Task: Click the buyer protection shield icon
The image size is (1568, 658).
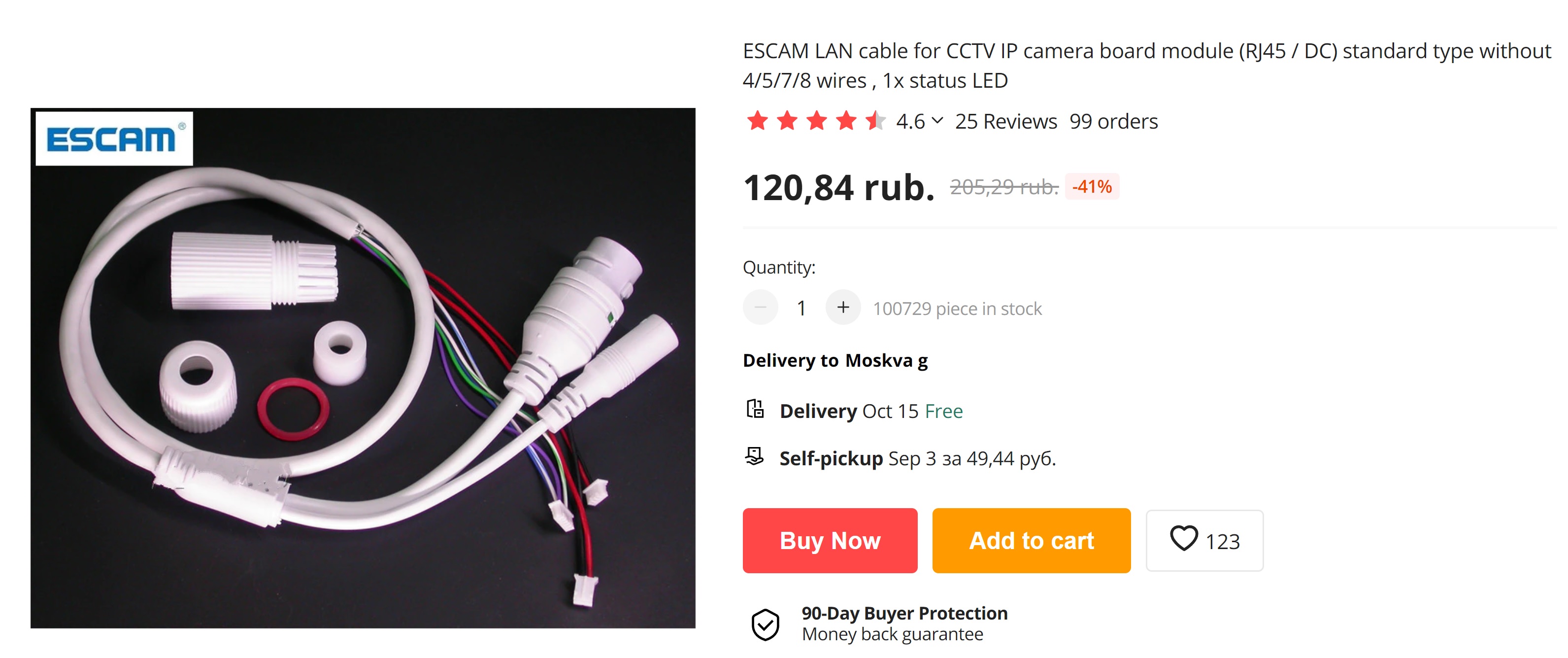Action: pyautogui.click(x=765, y=624)
